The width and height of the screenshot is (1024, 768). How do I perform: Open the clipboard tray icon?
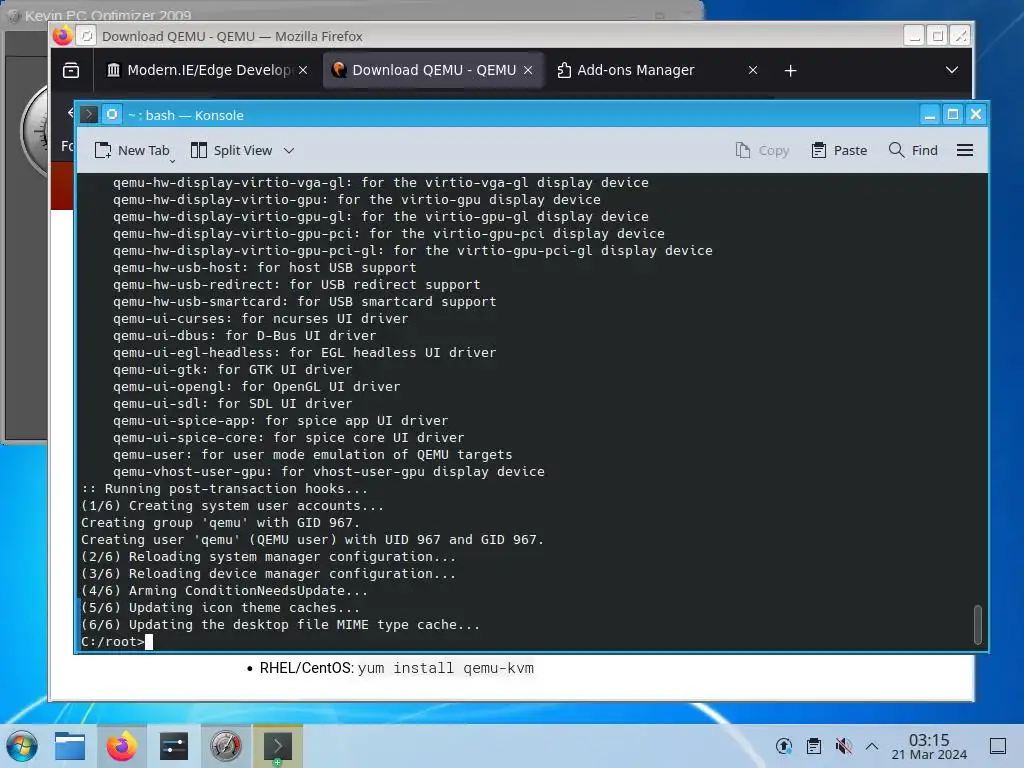(814, 746)
